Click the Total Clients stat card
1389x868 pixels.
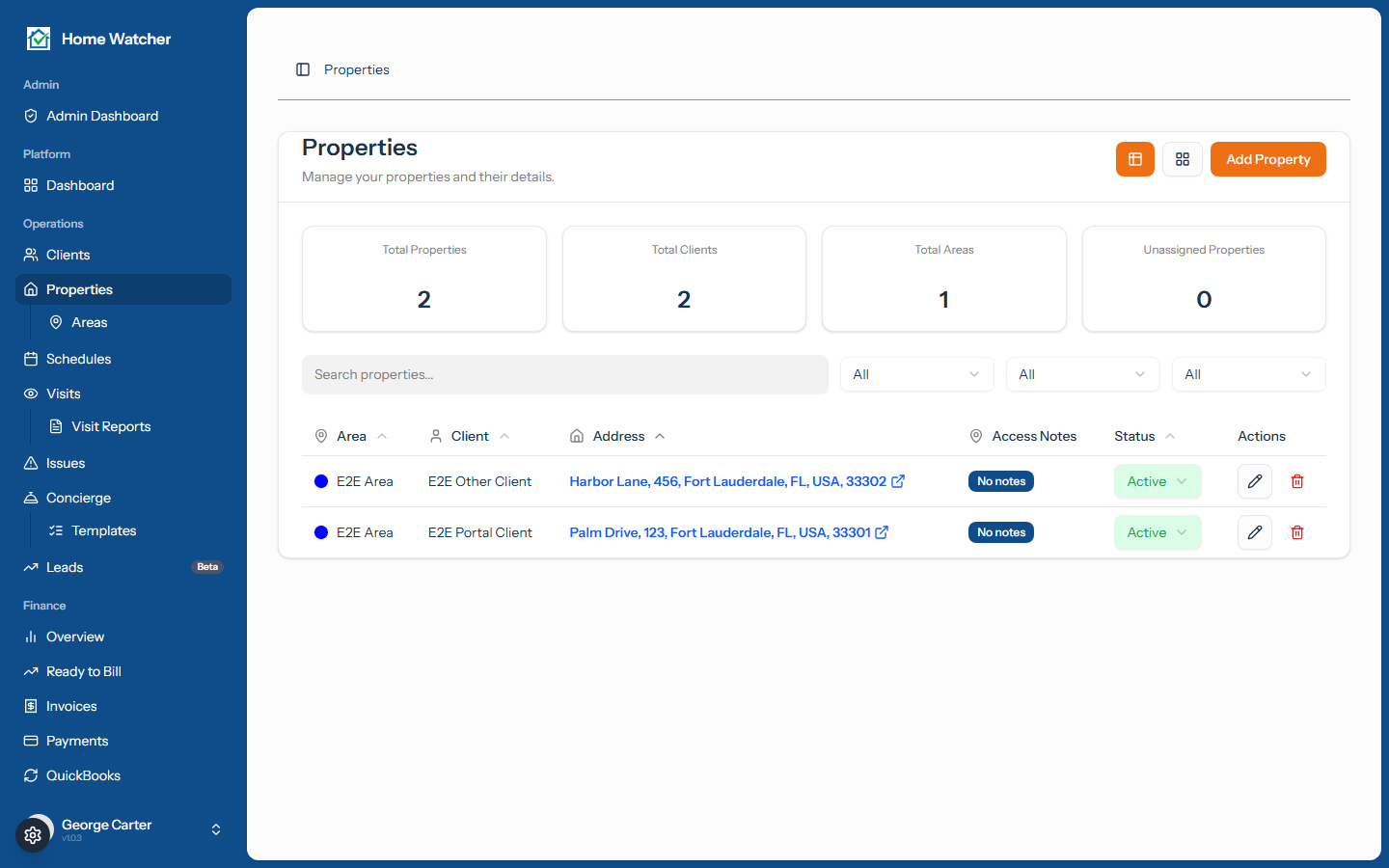click(684, 279)
